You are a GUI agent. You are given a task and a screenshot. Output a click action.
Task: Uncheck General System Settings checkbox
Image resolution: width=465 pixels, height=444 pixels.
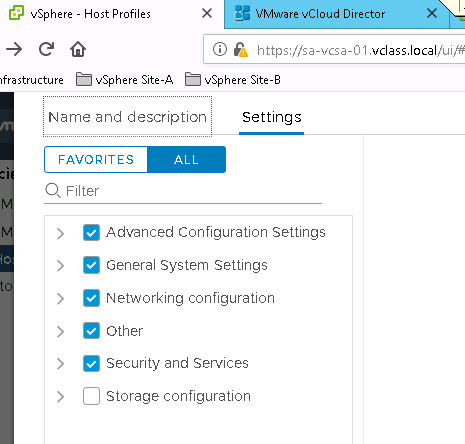[91, 265]
